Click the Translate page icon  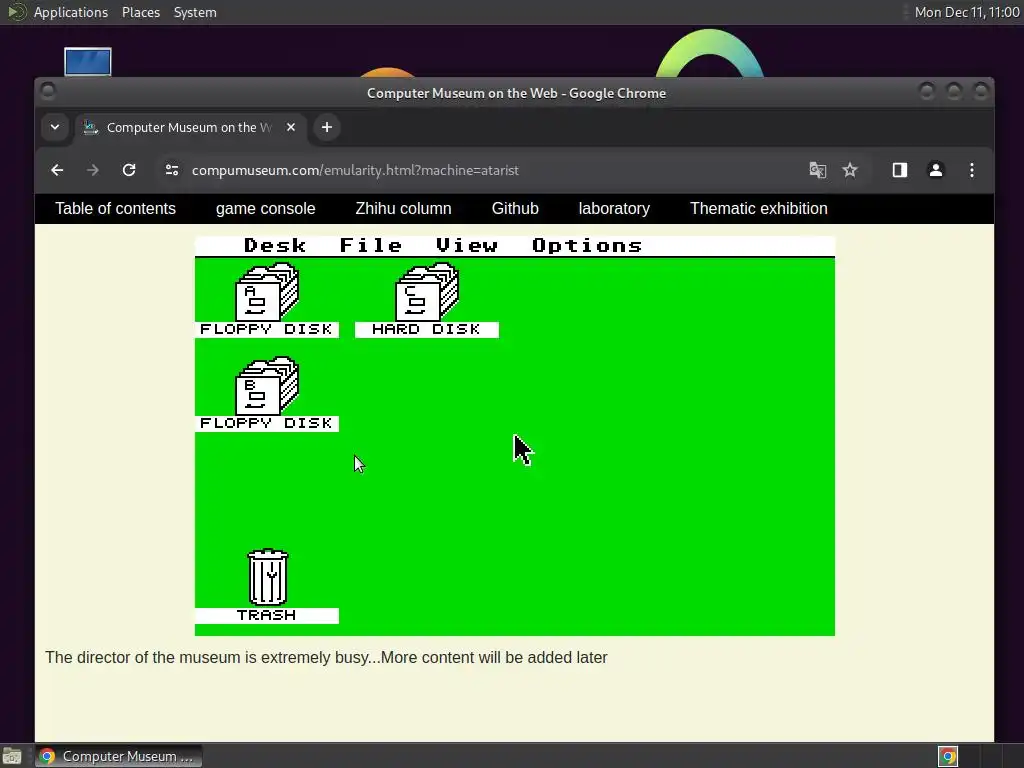point(818,170)
